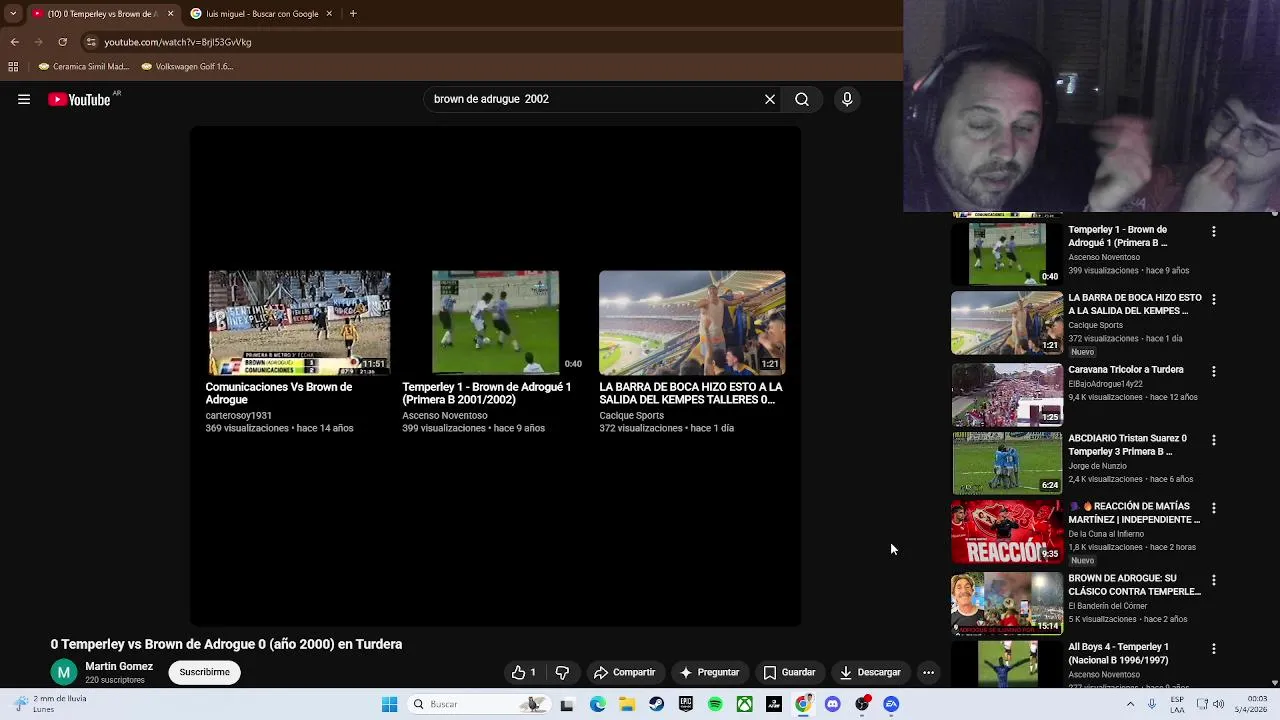1280x720 pixels.
Task: Go forward with browser forward arrow
Action: [x=38, y=42]
